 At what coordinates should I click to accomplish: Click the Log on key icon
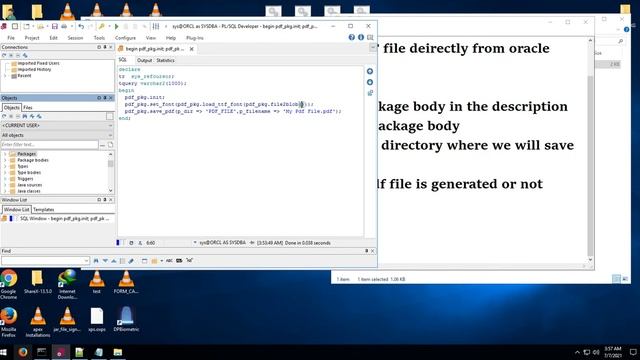pyautogui.click(x=102, y=27)
